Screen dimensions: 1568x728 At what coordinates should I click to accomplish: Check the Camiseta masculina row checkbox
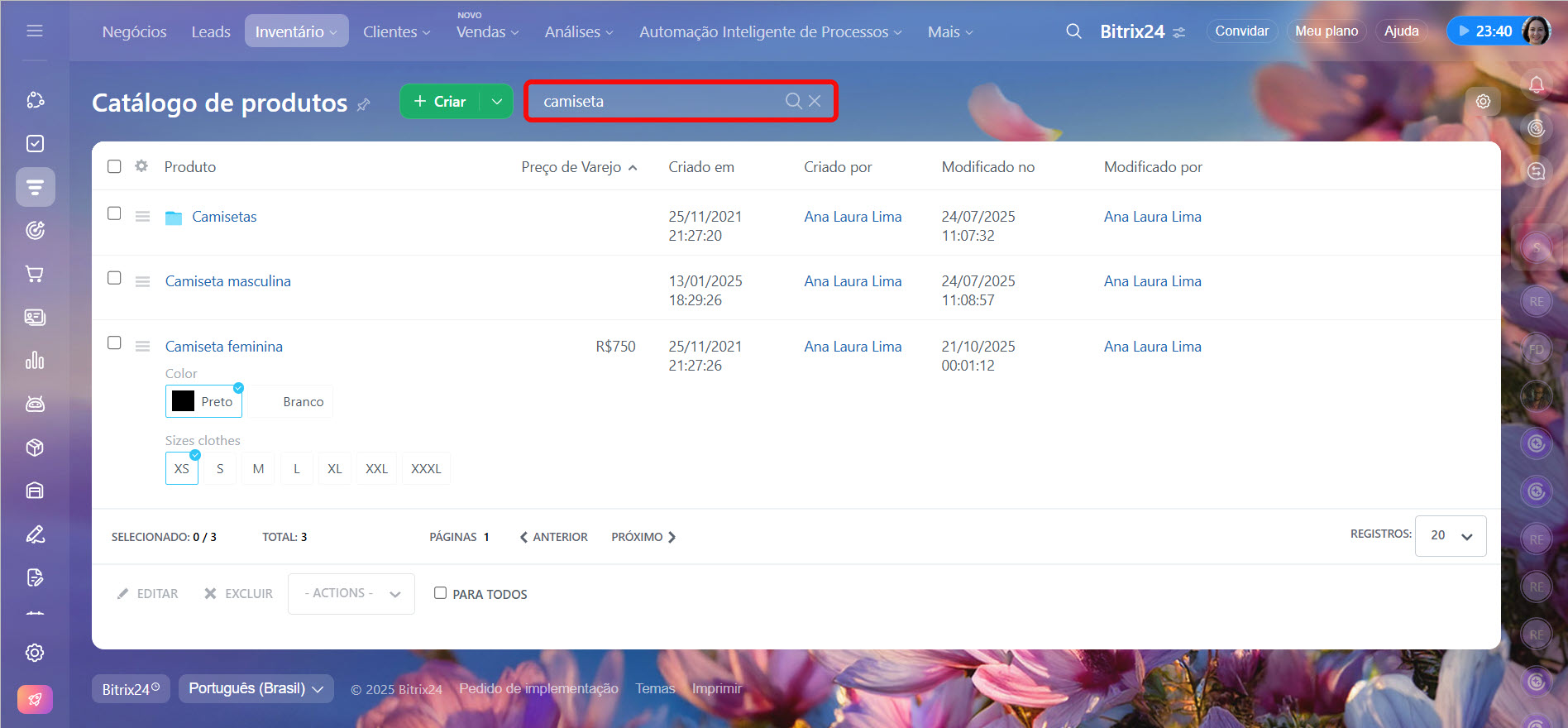click(114, 278)
